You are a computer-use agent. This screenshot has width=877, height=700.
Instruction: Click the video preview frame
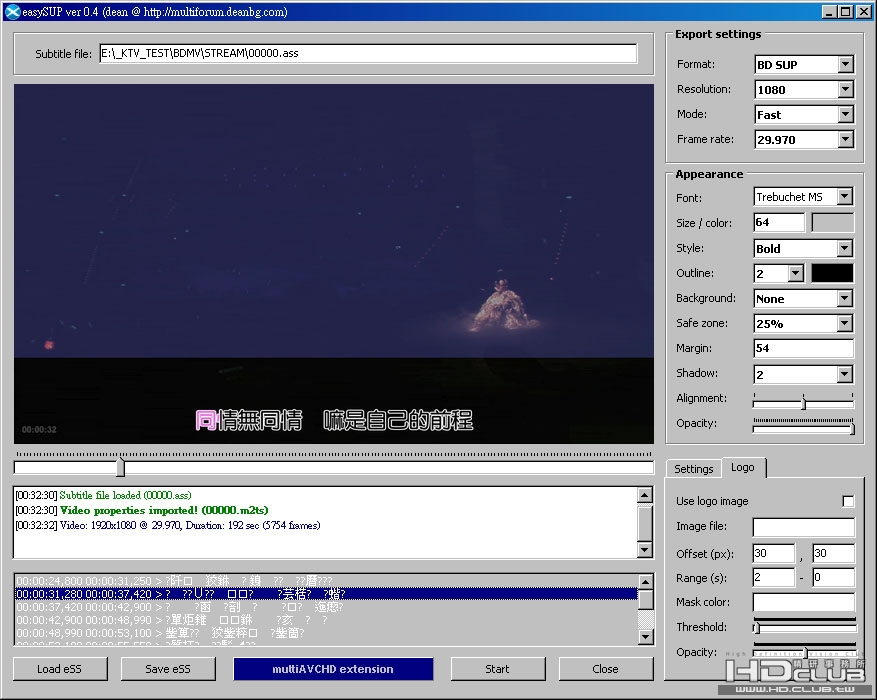click(x=334, y=264)
